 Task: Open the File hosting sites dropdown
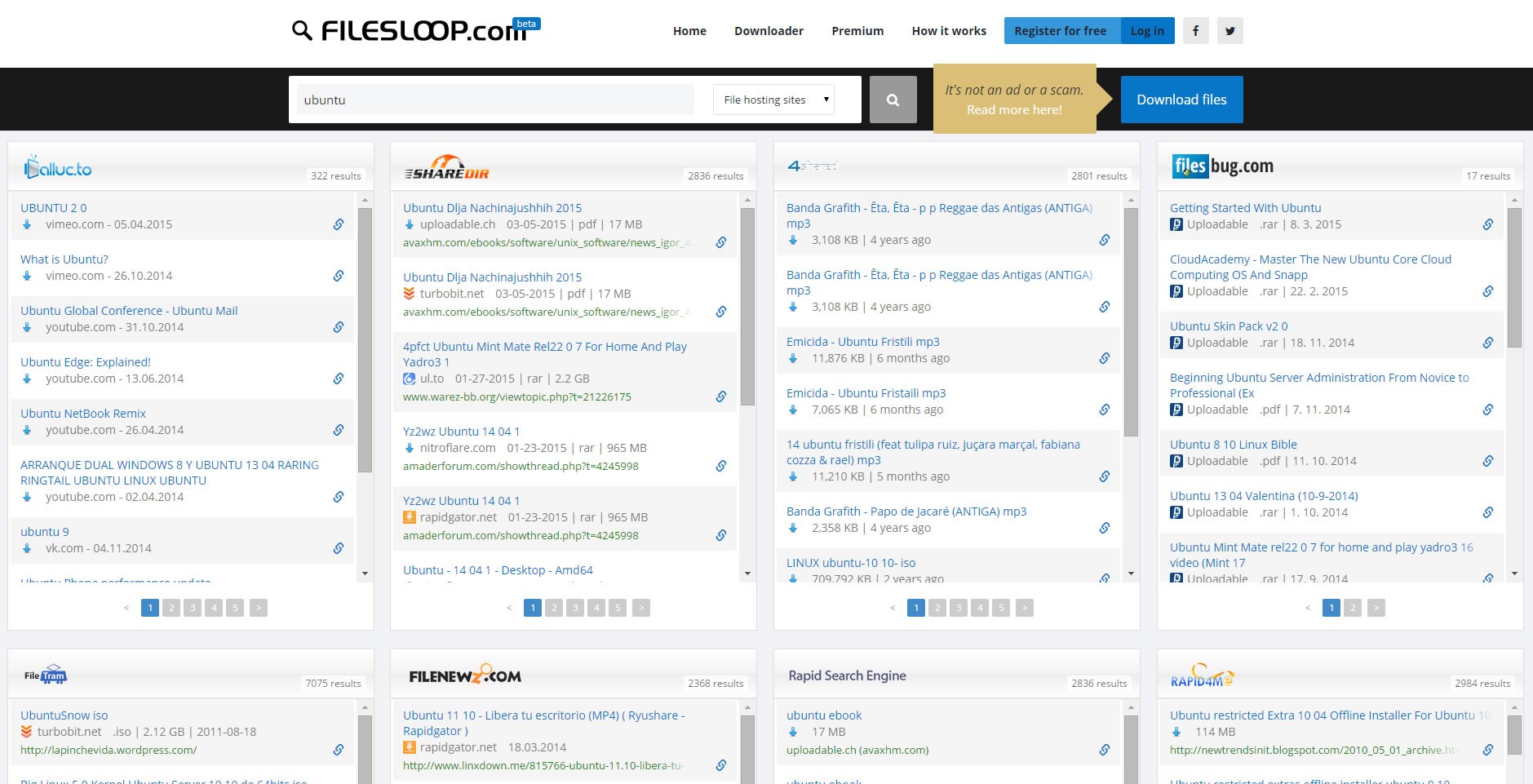tap(773, 100)
